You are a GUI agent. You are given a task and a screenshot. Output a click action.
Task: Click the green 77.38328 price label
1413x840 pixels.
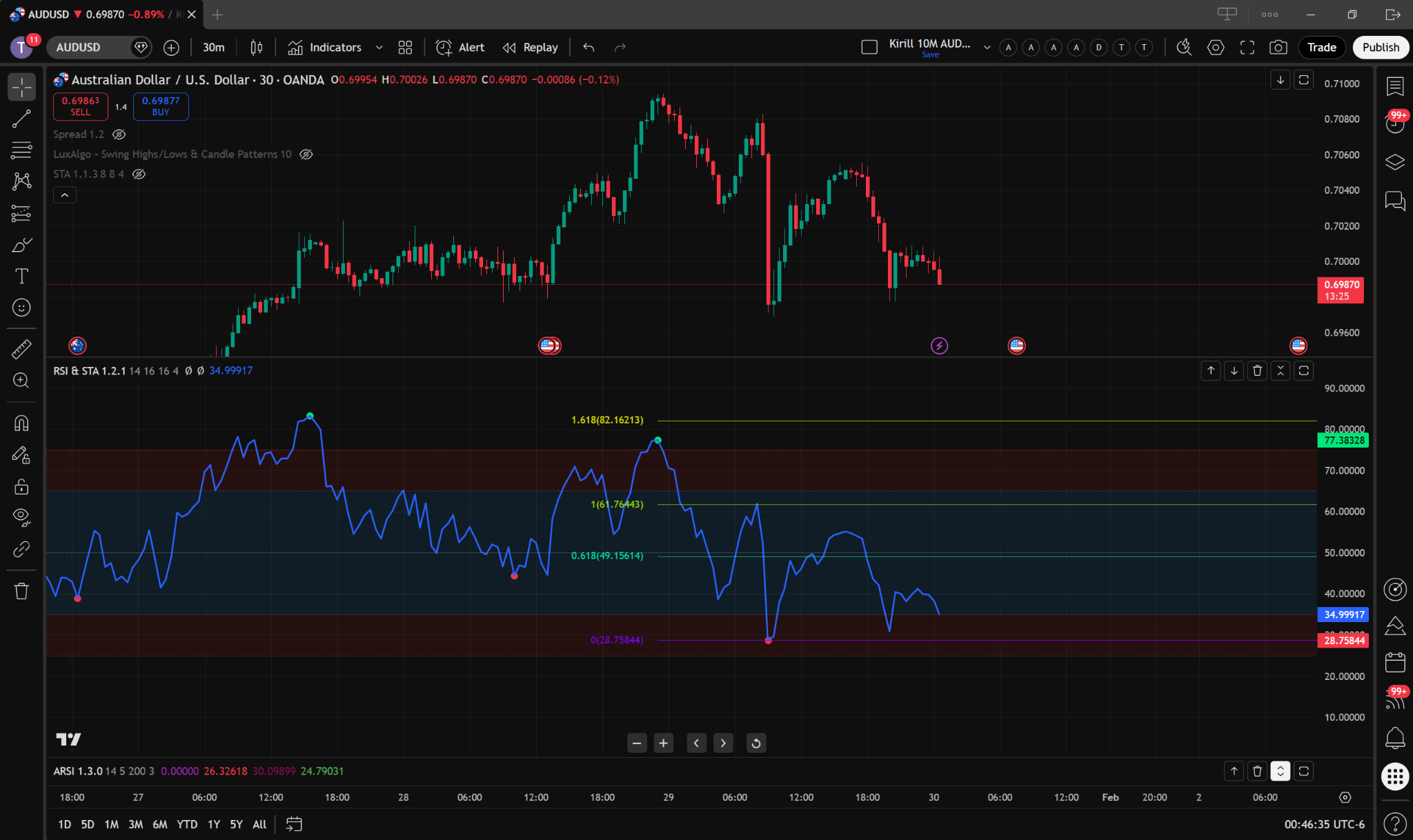(1343, 440)
